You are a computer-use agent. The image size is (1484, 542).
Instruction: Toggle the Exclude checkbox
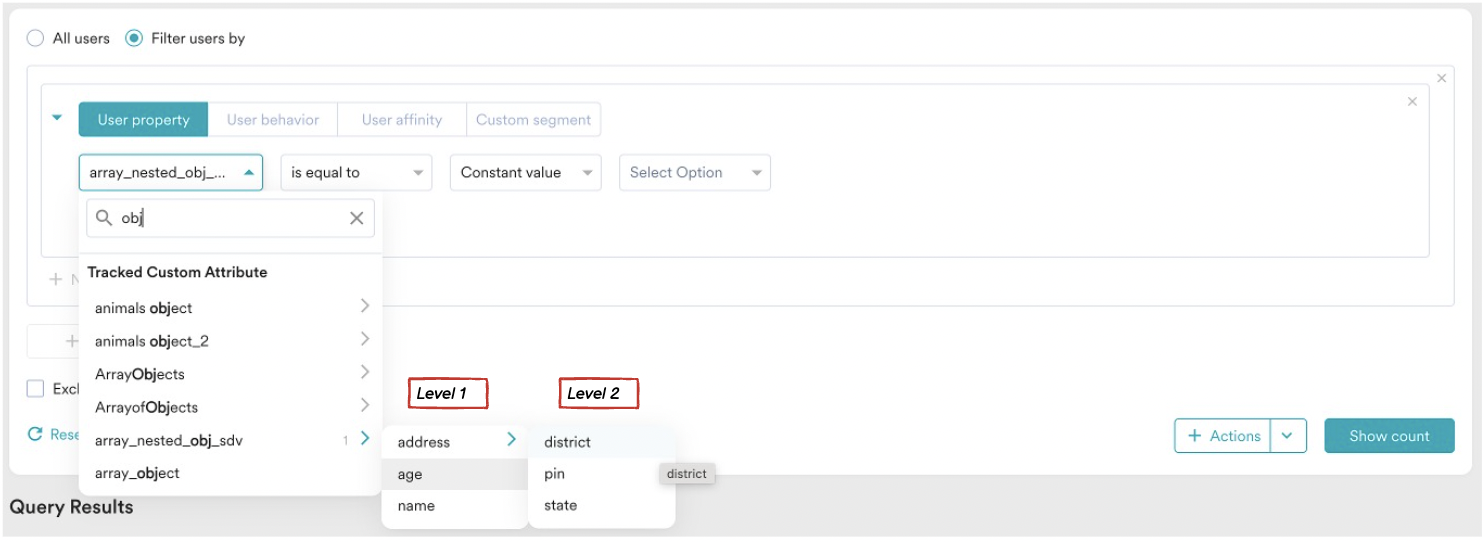click(36, 388)
